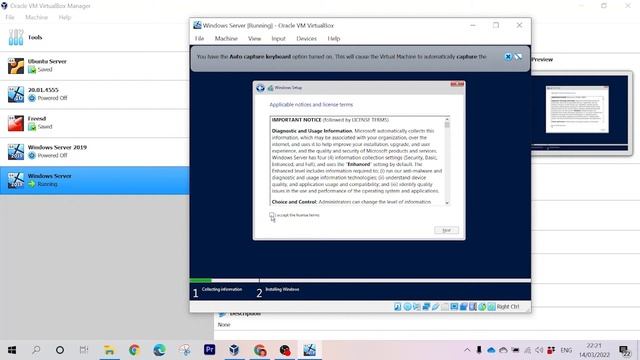The image size is (640, 360).
Task: Show hidden system tray icons
Action: (x=467, y=350)
